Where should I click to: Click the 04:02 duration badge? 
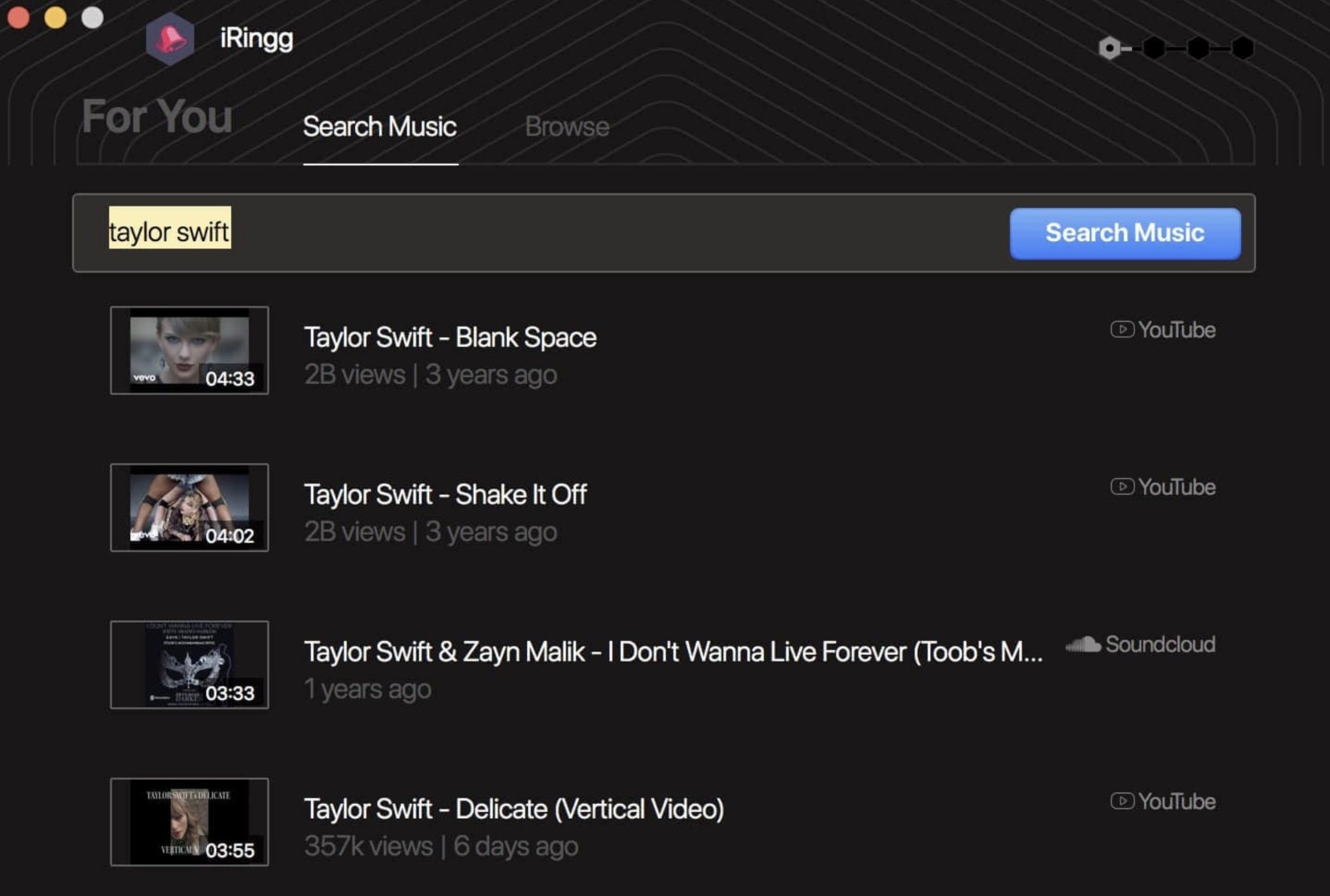tap(230, 535)
